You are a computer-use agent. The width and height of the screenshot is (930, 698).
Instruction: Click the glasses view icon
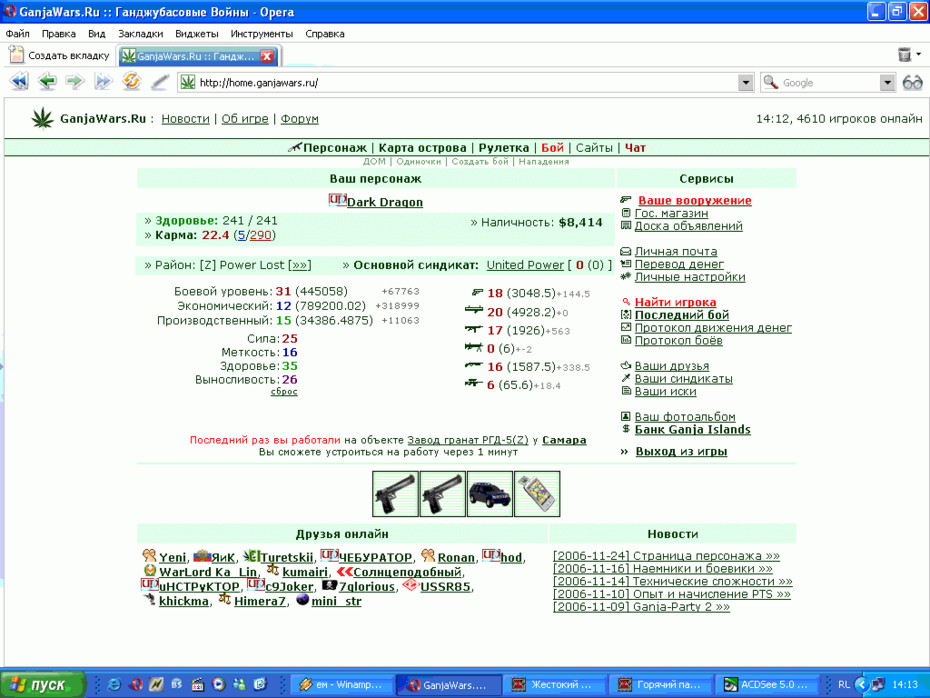(912, 82)
